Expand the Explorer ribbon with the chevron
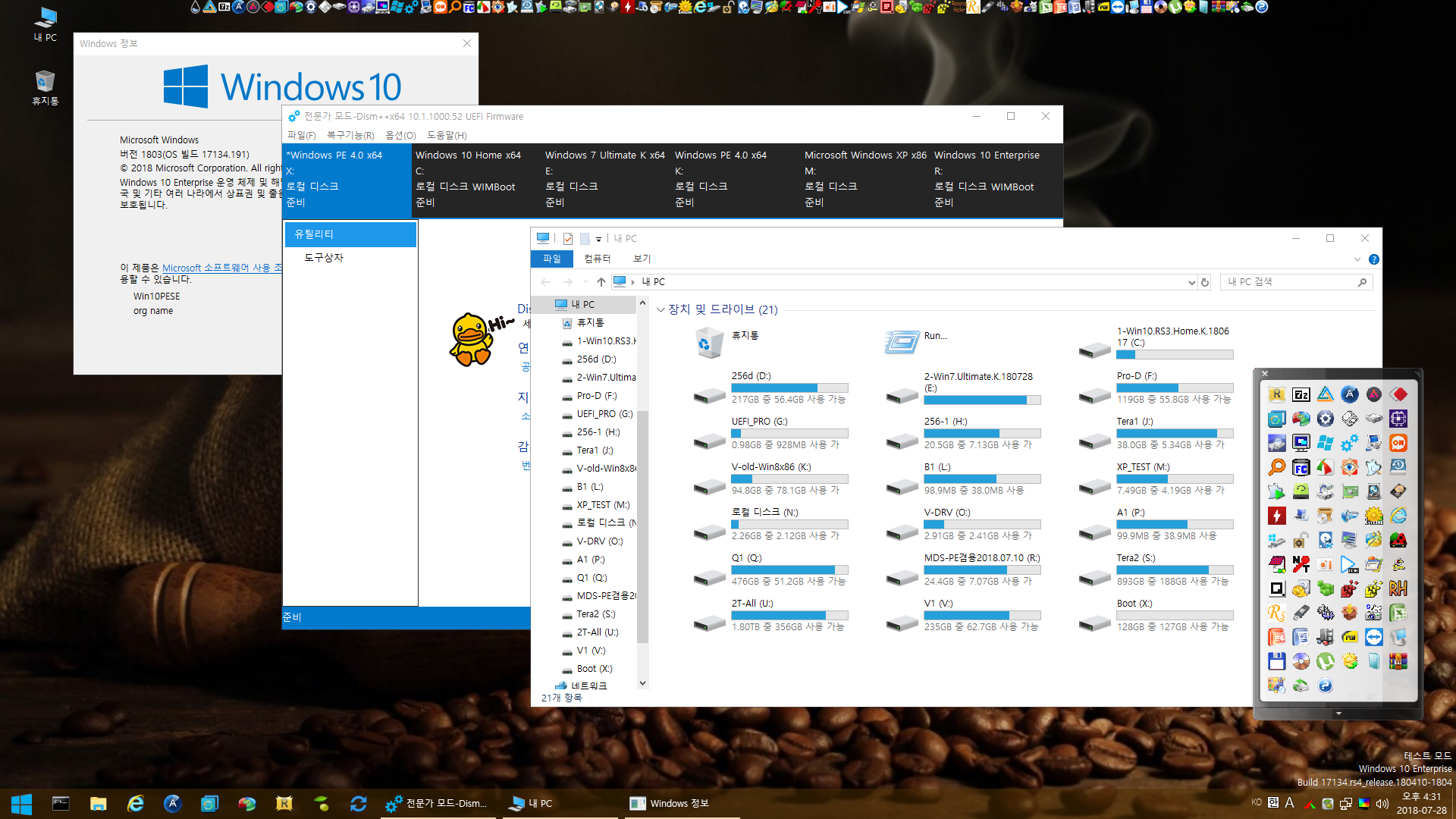Image resolution: width=1456 pixels, height=819 pixels. 1357,259
